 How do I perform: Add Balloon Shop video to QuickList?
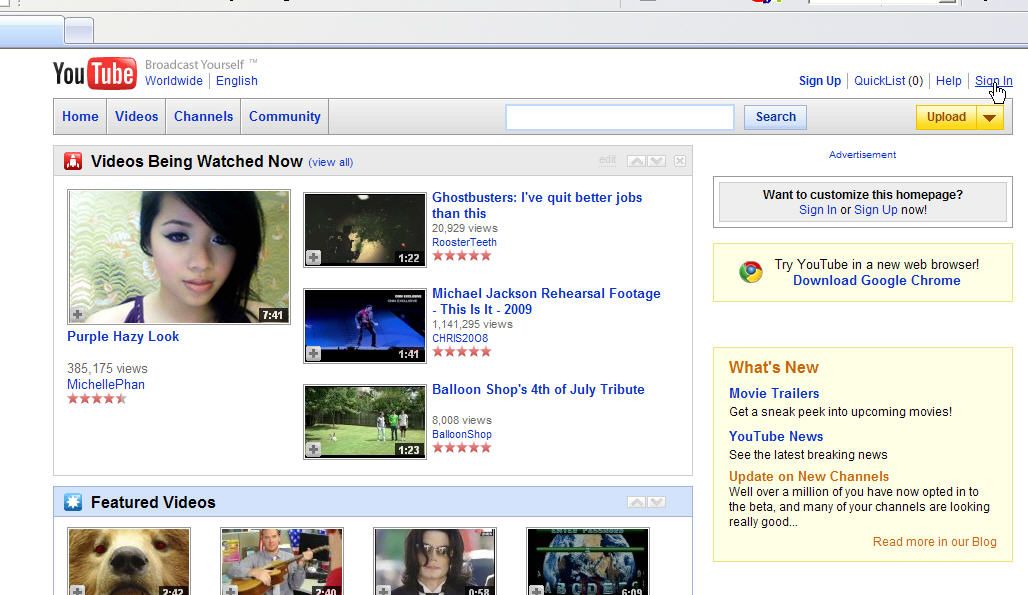tap(313, 450)
